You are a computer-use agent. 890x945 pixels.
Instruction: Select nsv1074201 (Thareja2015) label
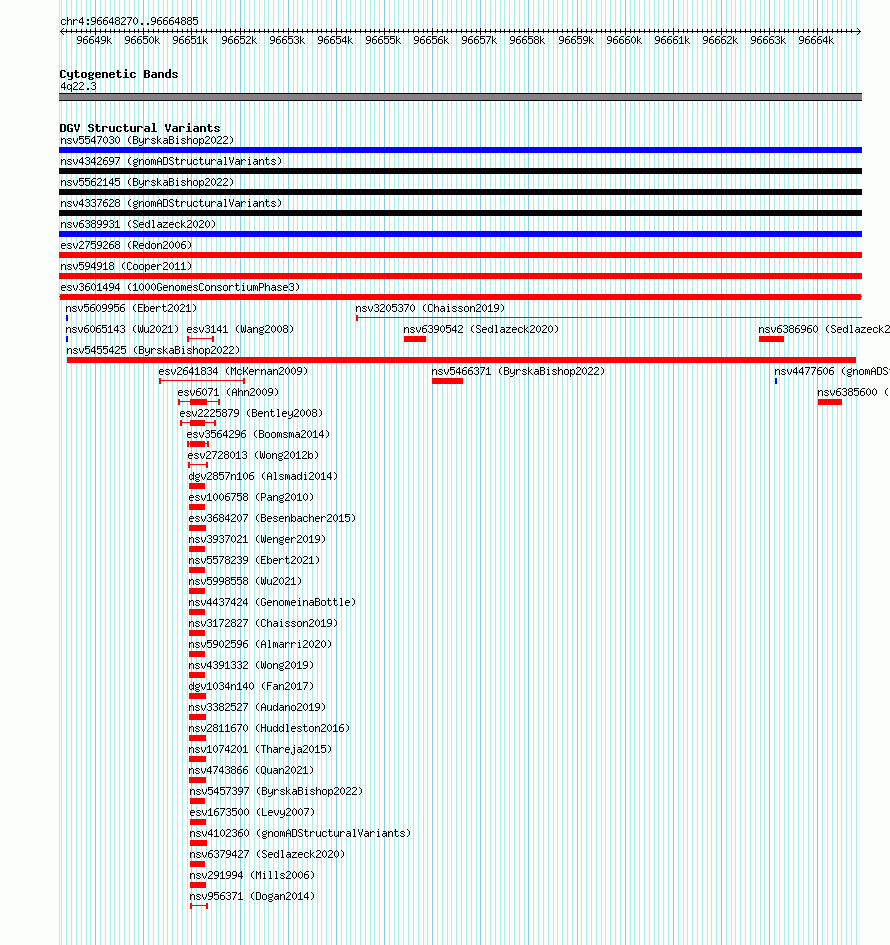[x=260, y=750]
